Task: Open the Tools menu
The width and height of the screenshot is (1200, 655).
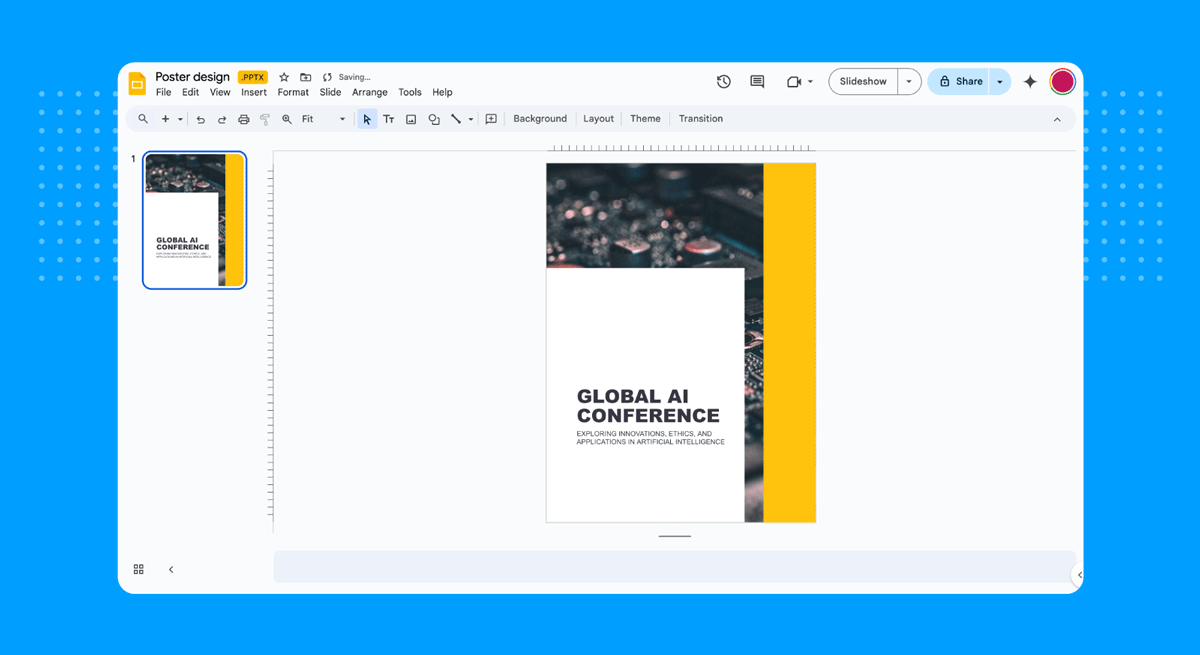Action: click(410, 92)
